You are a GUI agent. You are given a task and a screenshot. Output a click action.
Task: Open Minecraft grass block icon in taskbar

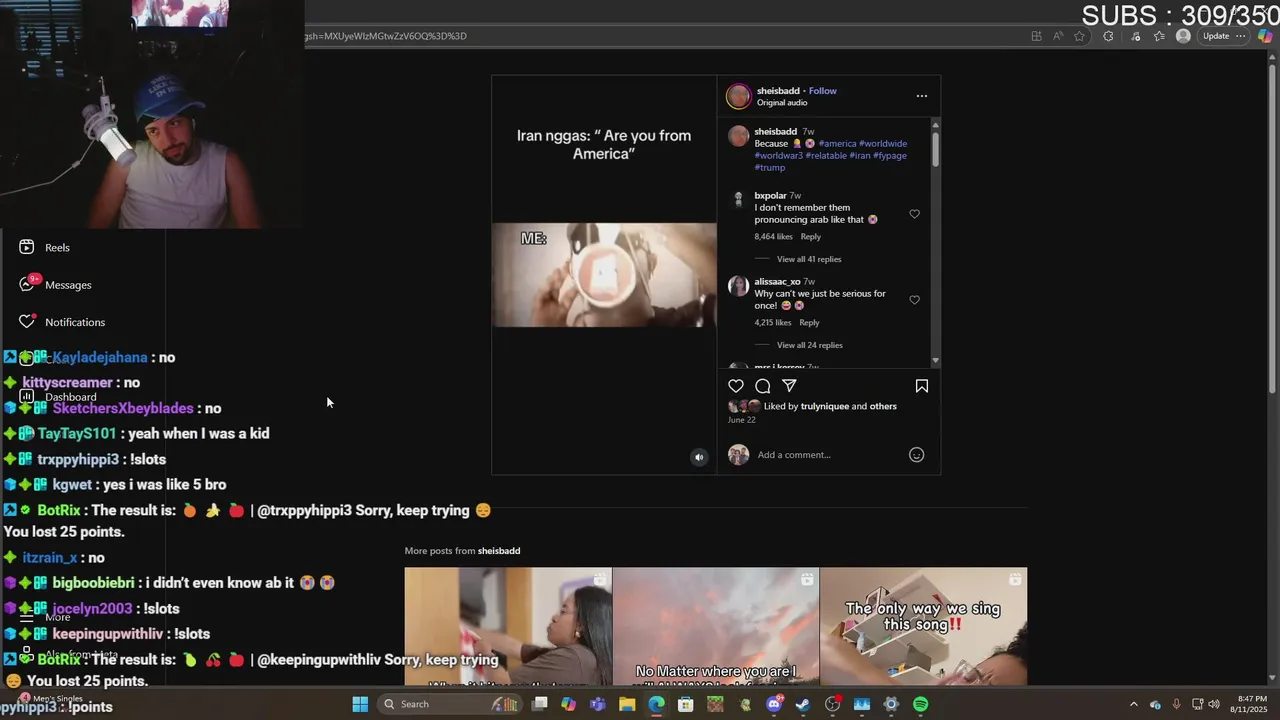point(715,704)
